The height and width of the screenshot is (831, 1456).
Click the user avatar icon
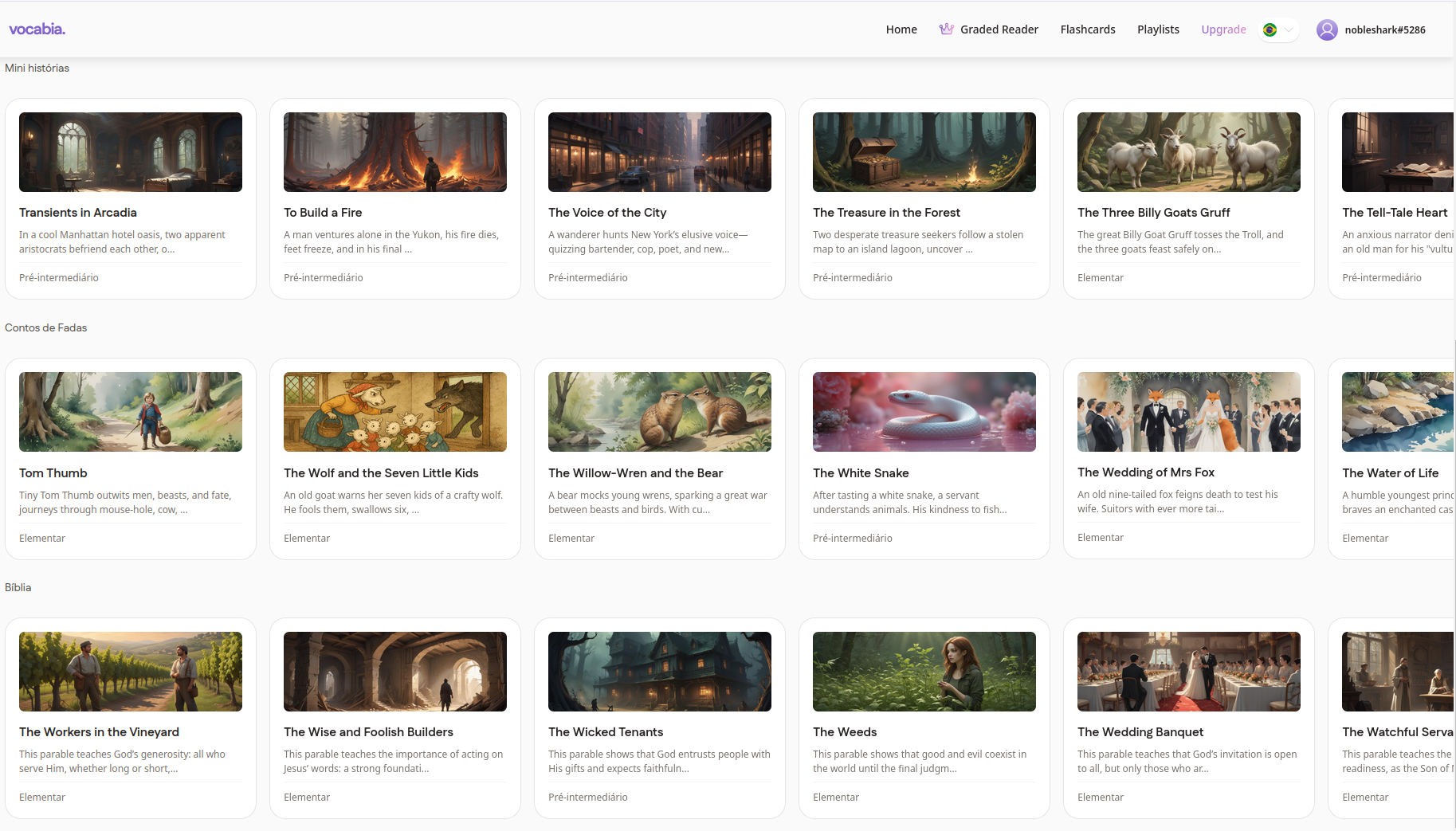point(1327,29)
